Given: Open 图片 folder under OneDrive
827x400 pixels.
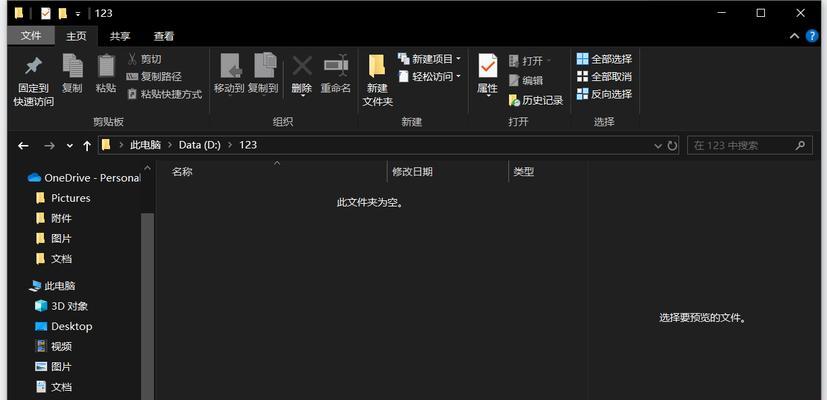Looking at the screenshot, I should pos(53,239).
